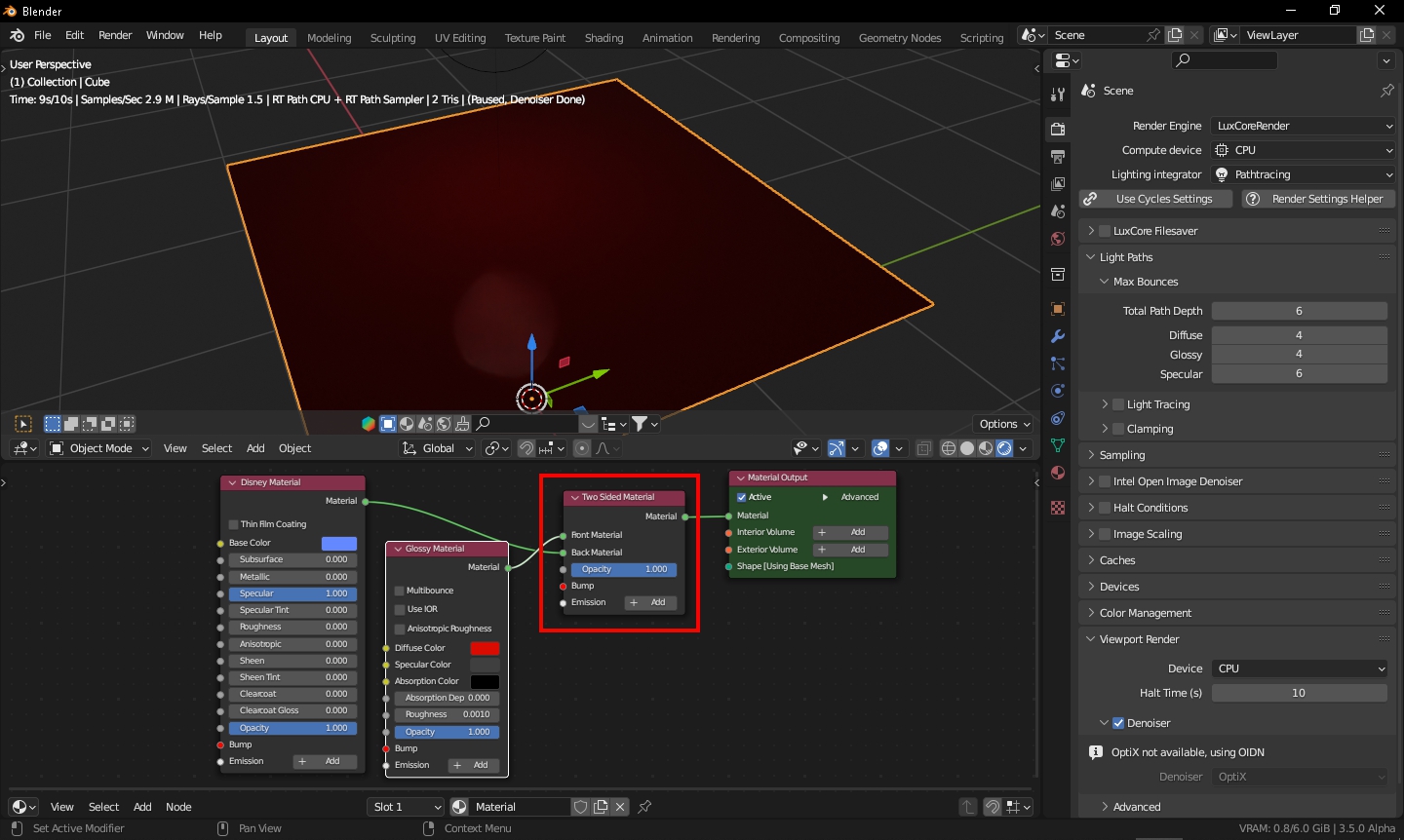The height and width of the screenshot is (840, 1404).
Task: Open the Modifier properties wrench icon
Action: (x=1058, y=336)
